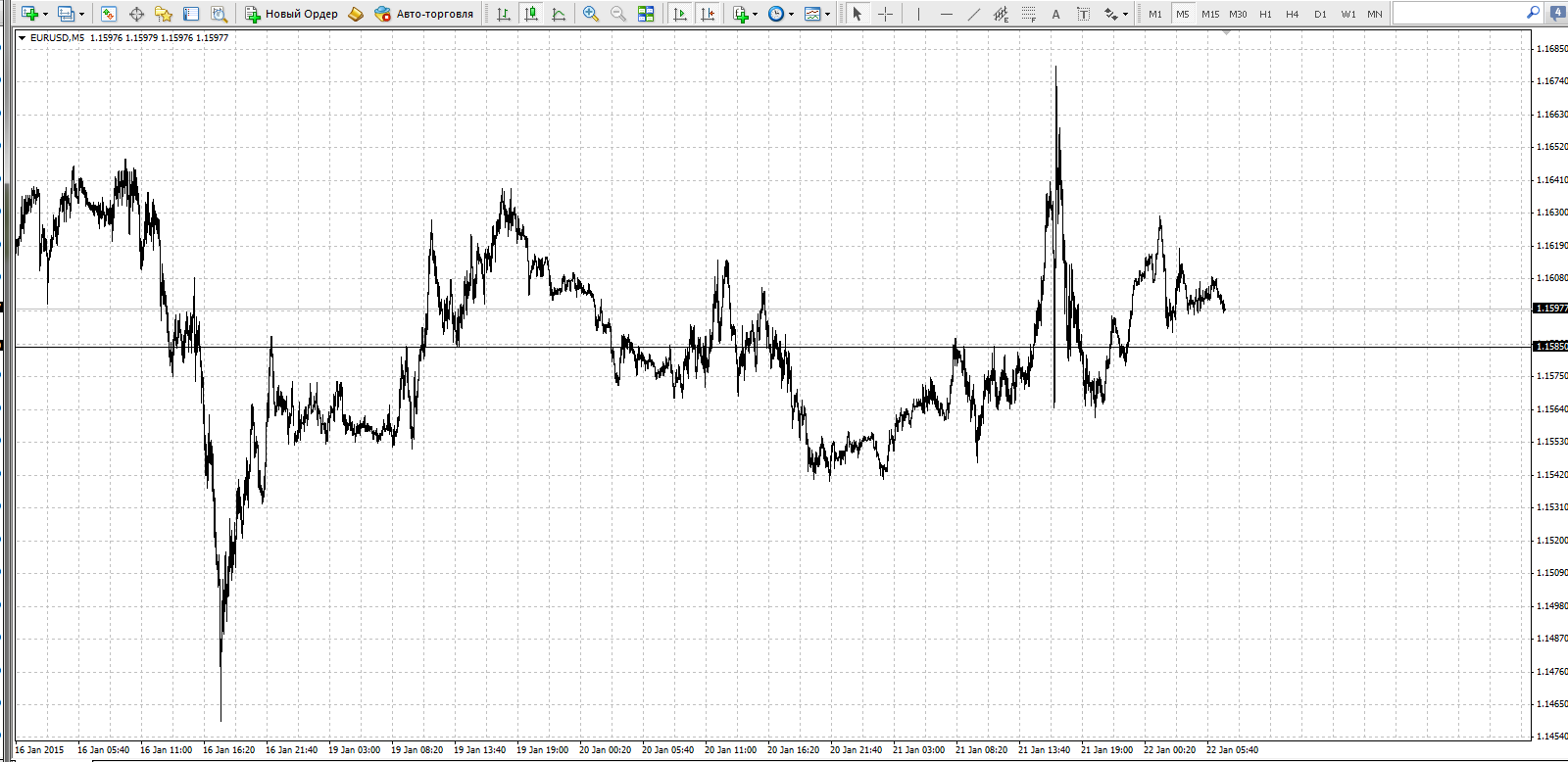The width and height of the screenshot is (1568, 762).
Task: Choose the Text Label tool
Action: 1083,14
